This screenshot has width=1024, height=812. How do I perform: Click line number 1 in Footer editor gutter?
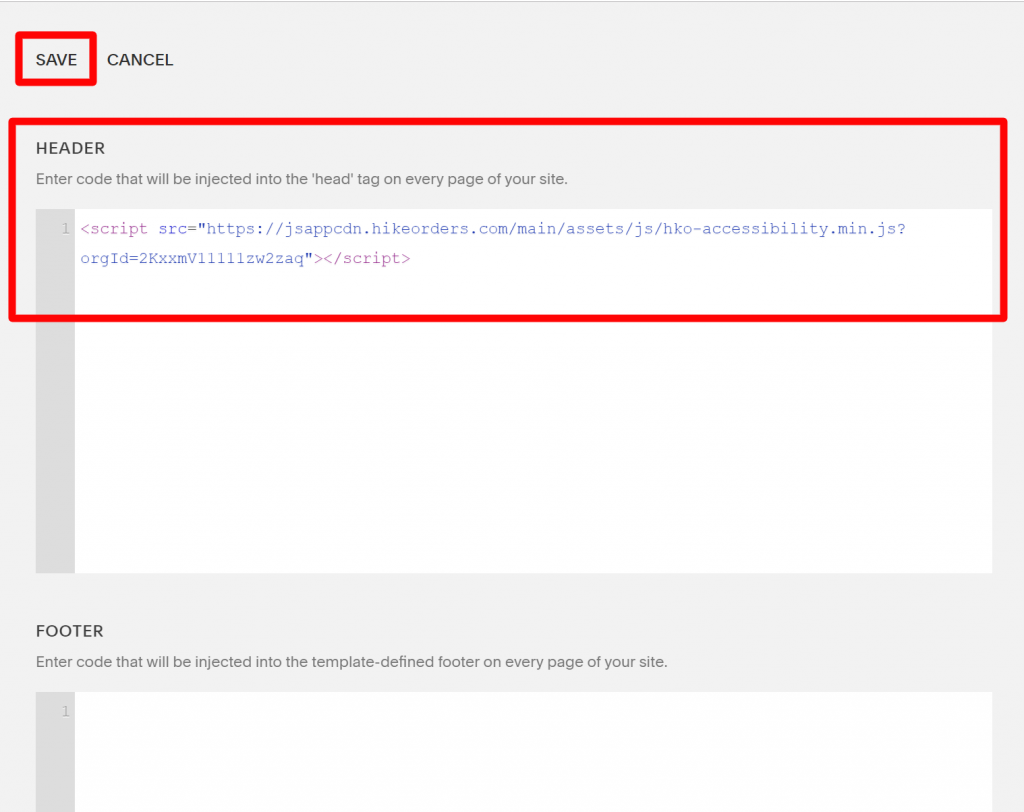(65, 711)
